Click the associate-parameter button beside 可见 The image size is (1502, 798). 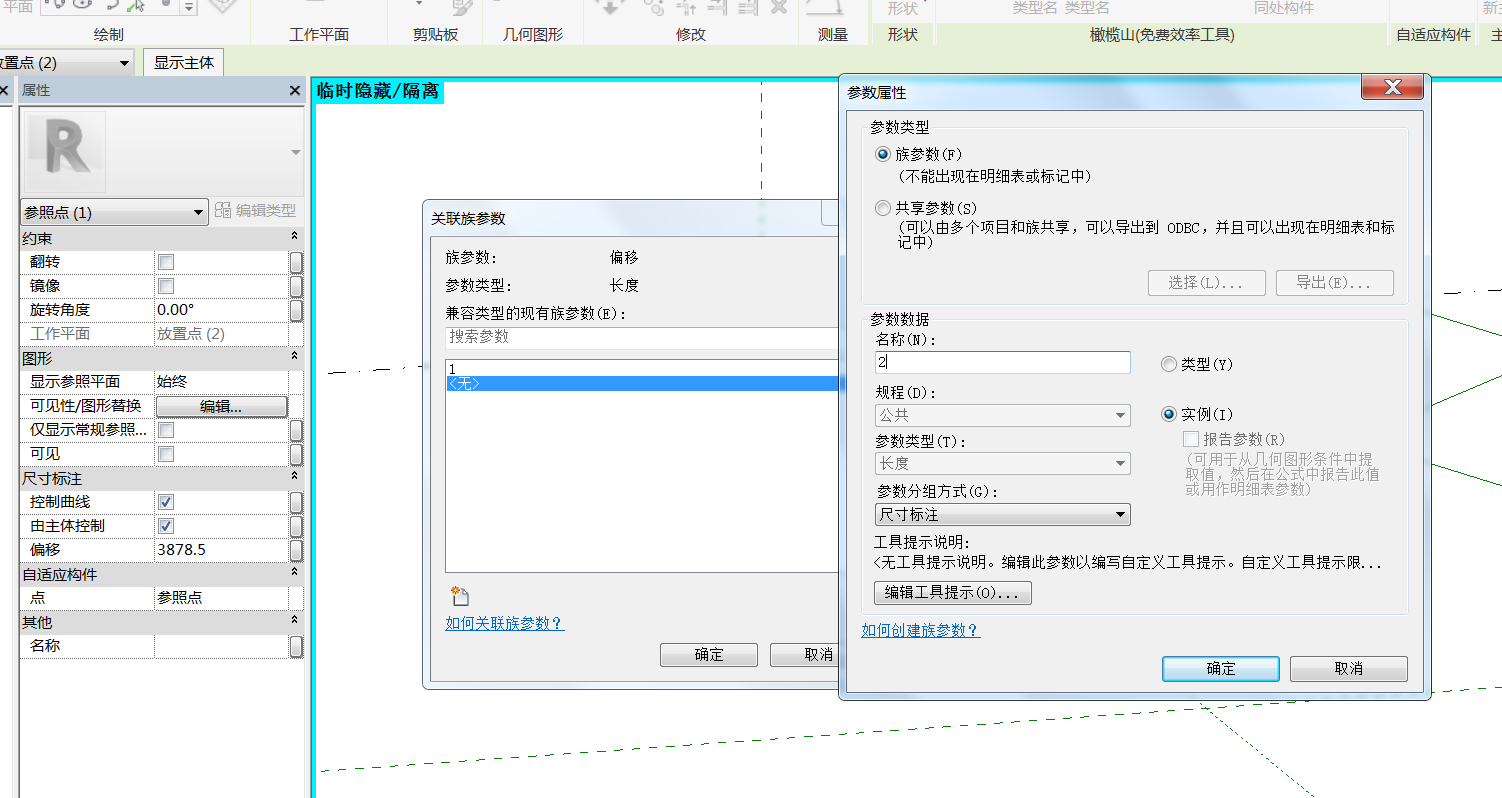(x=296, y=454)
